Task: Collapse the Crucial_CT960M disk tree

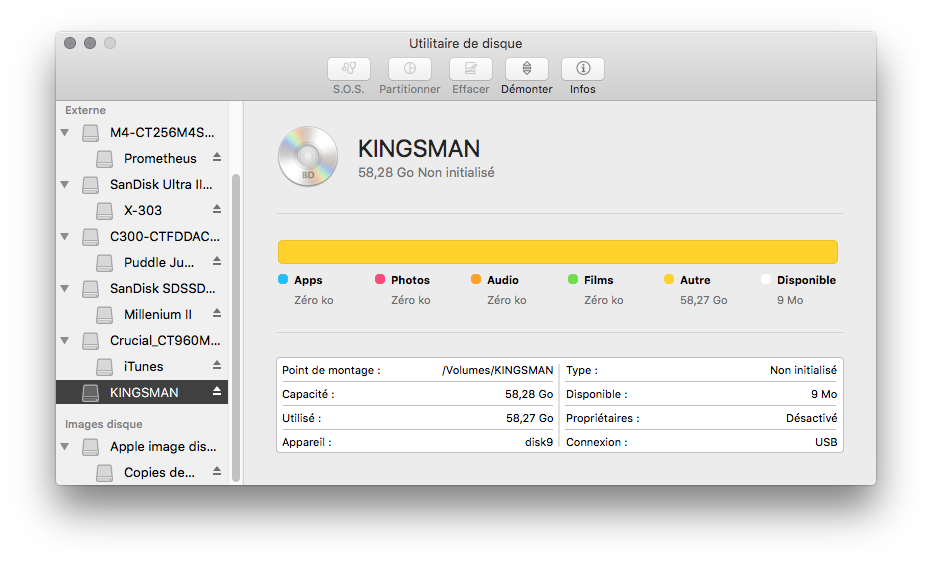Action: (65, 340)
